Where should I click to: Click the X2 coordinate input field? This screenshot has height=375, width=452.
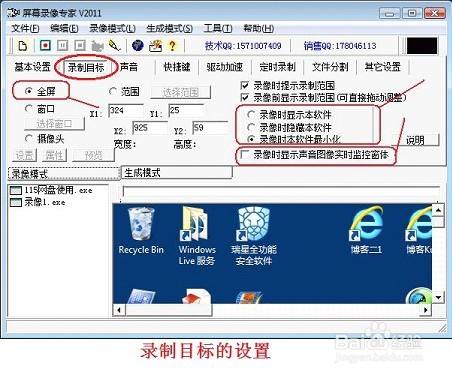(150, 128)
